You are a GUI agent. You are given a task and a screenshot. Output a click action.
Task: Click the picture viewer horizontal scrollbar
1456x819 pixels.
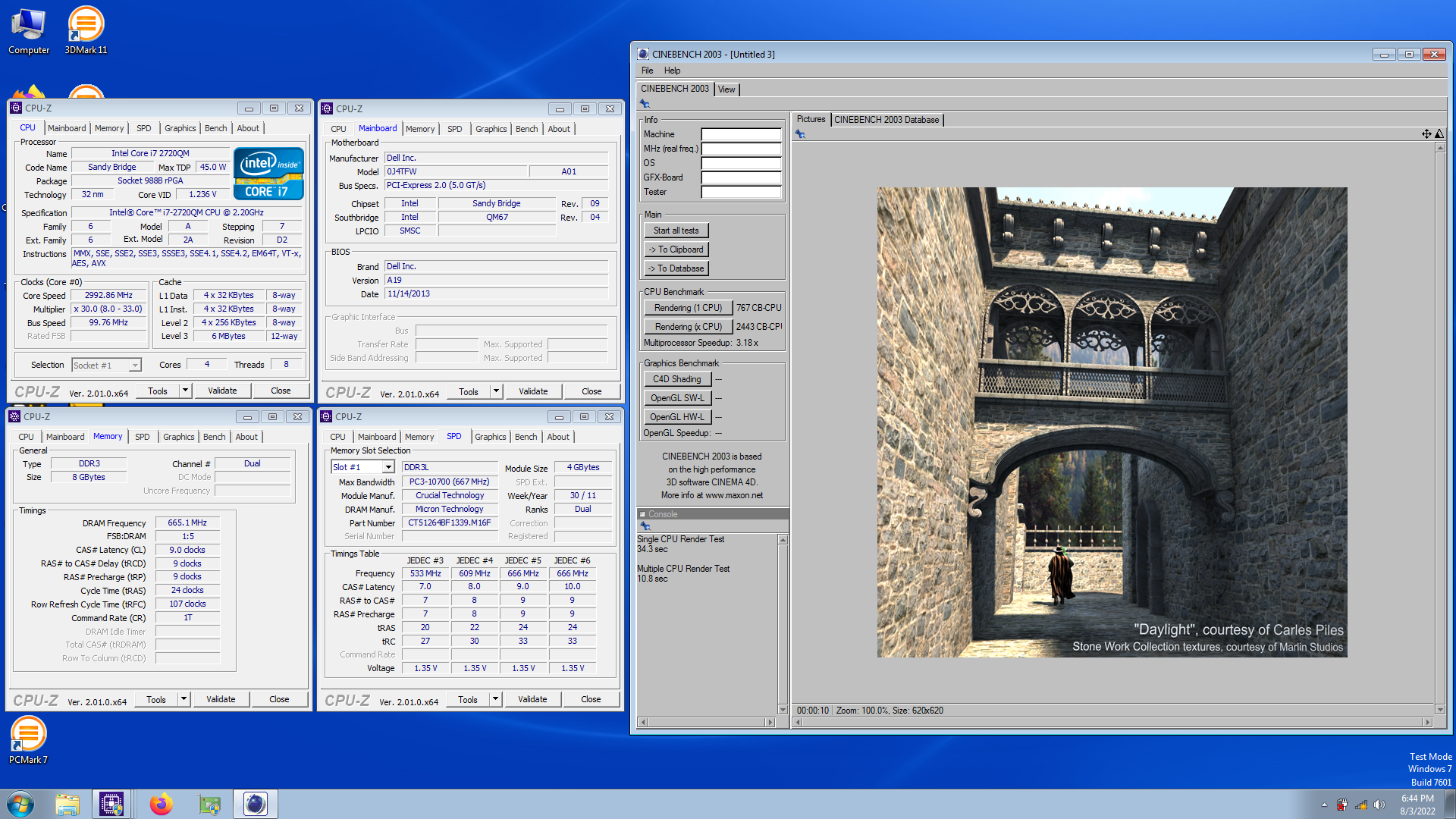click(x=1113, y=723)
